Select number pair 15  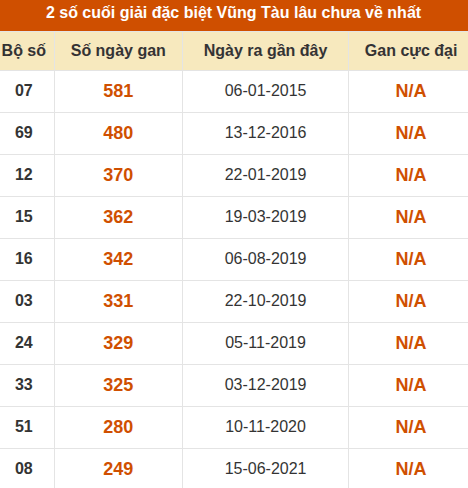(x=24, y=217)
